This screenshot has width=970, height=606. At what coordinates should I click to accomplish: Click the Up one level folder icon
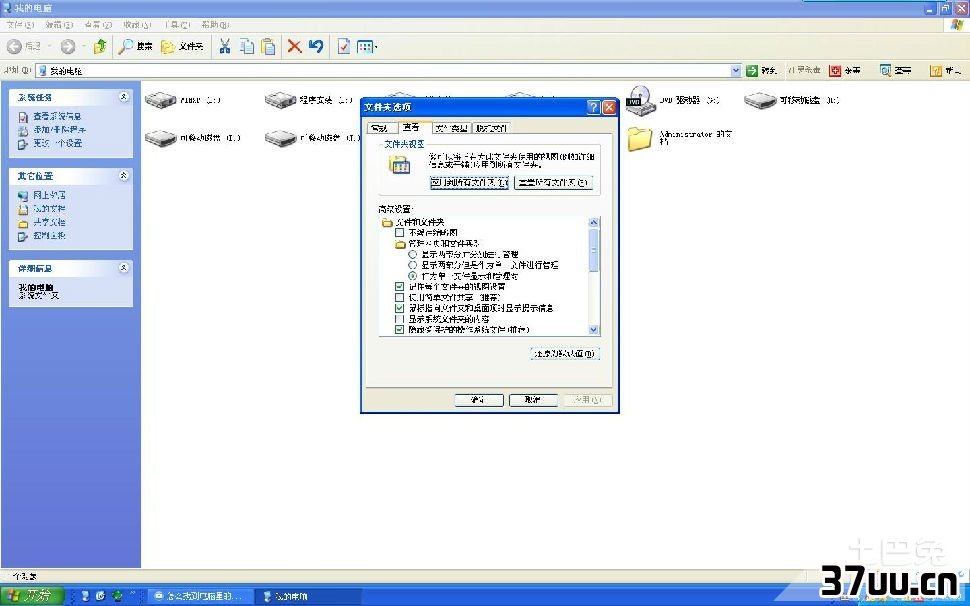coord(100,46)
